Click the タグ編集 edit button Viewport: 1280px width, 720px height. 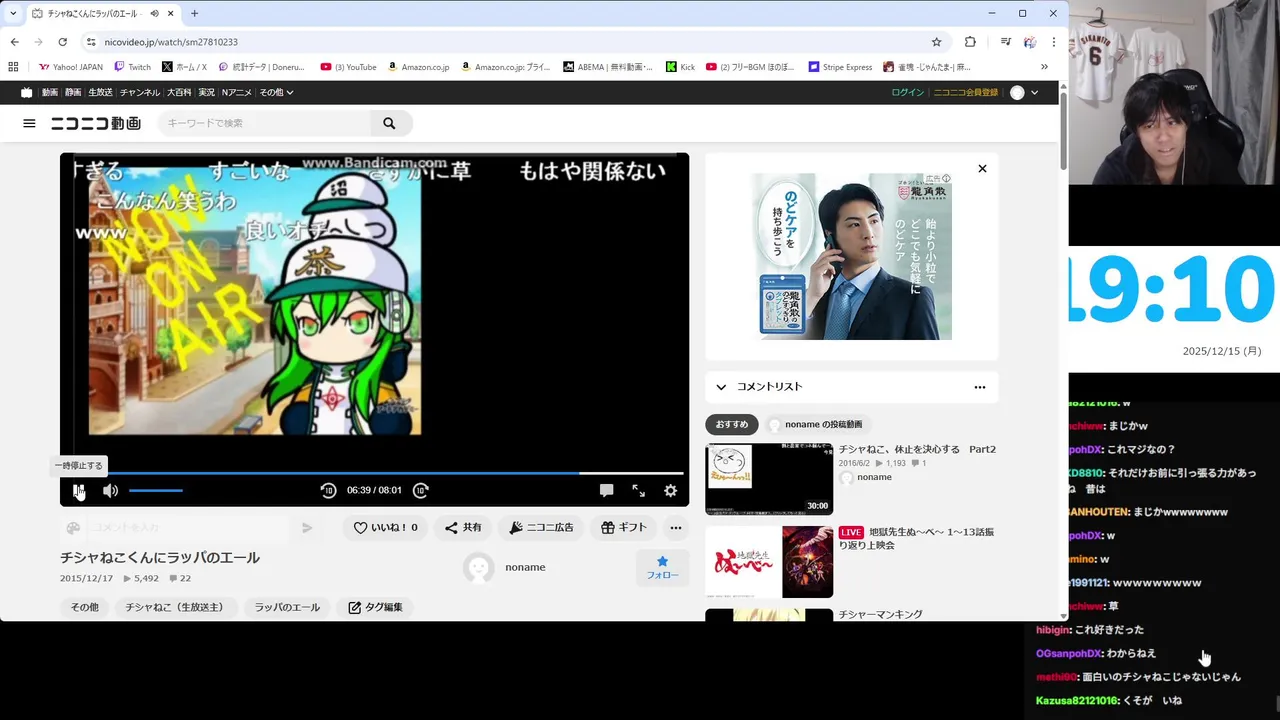click(x=375, y=607)
